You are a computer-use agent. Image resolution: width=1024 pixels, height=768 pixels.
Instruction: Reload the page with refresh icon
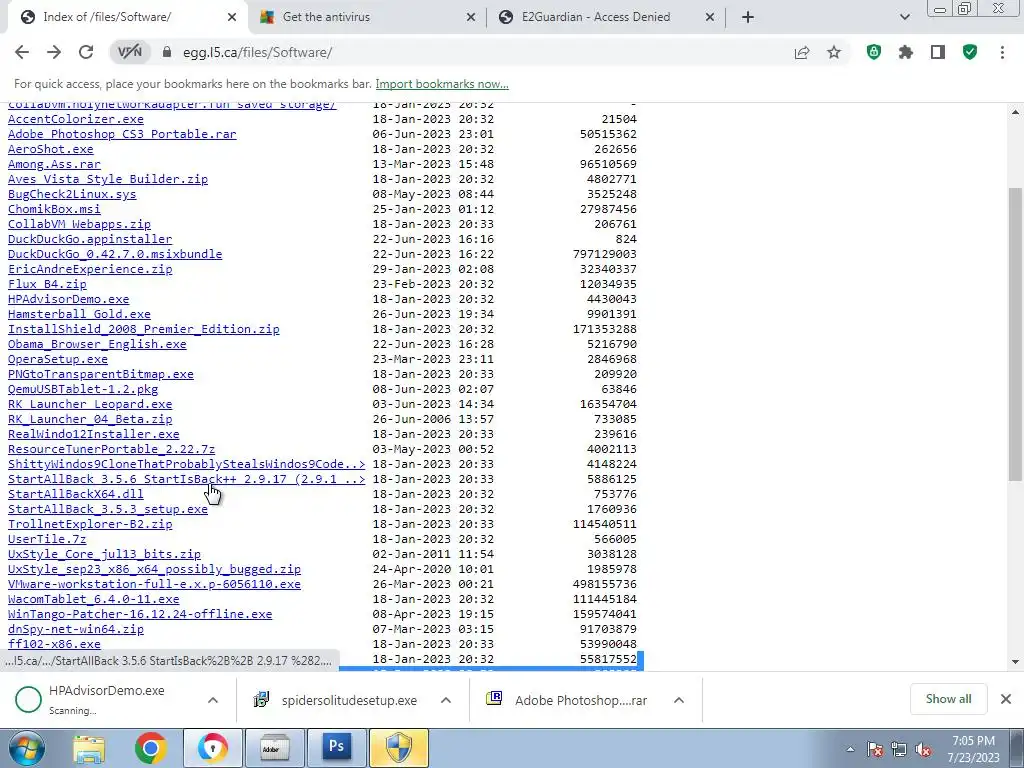(x=86, y=52)
